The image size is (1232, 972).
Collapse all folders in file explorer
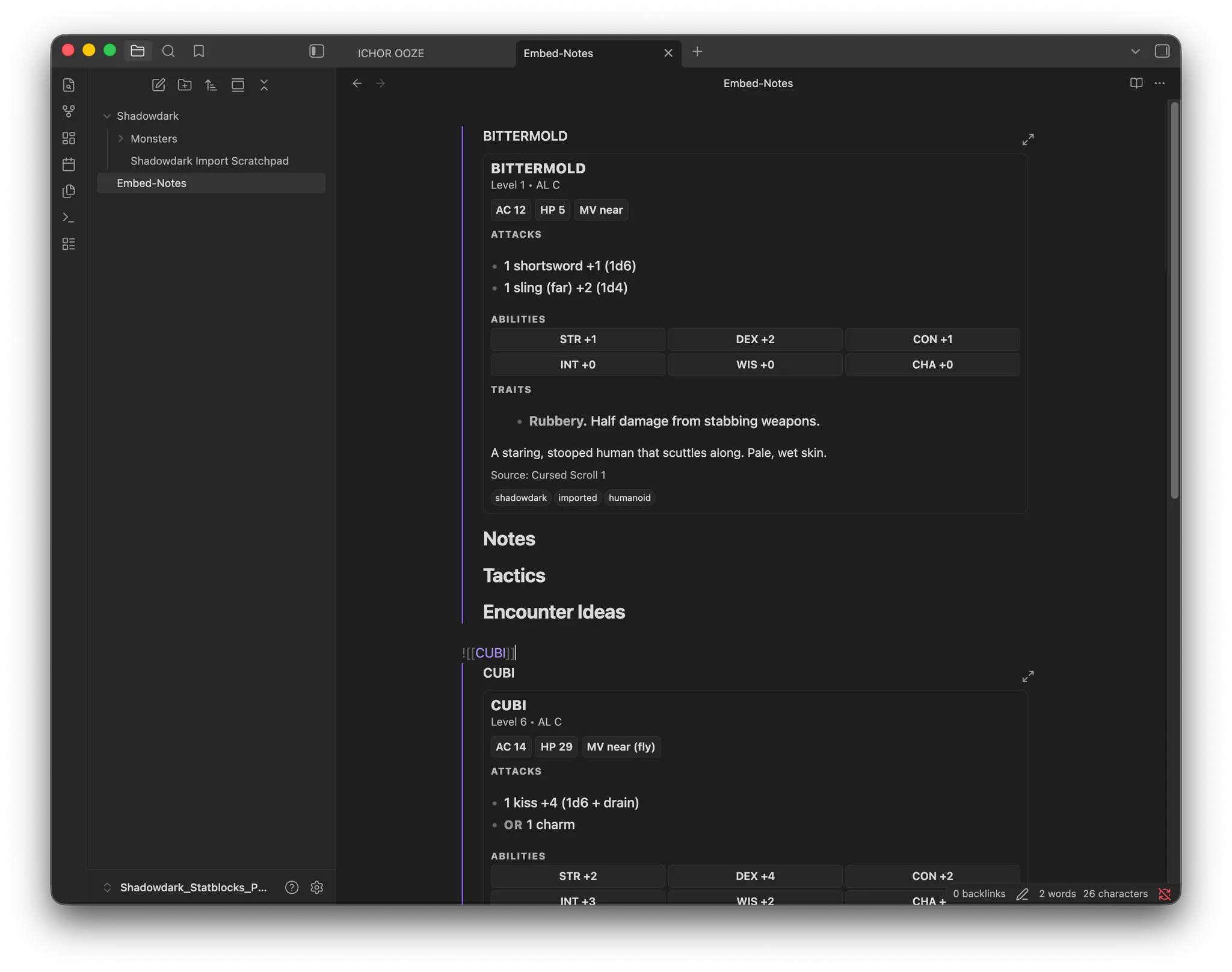coord(264,85)
